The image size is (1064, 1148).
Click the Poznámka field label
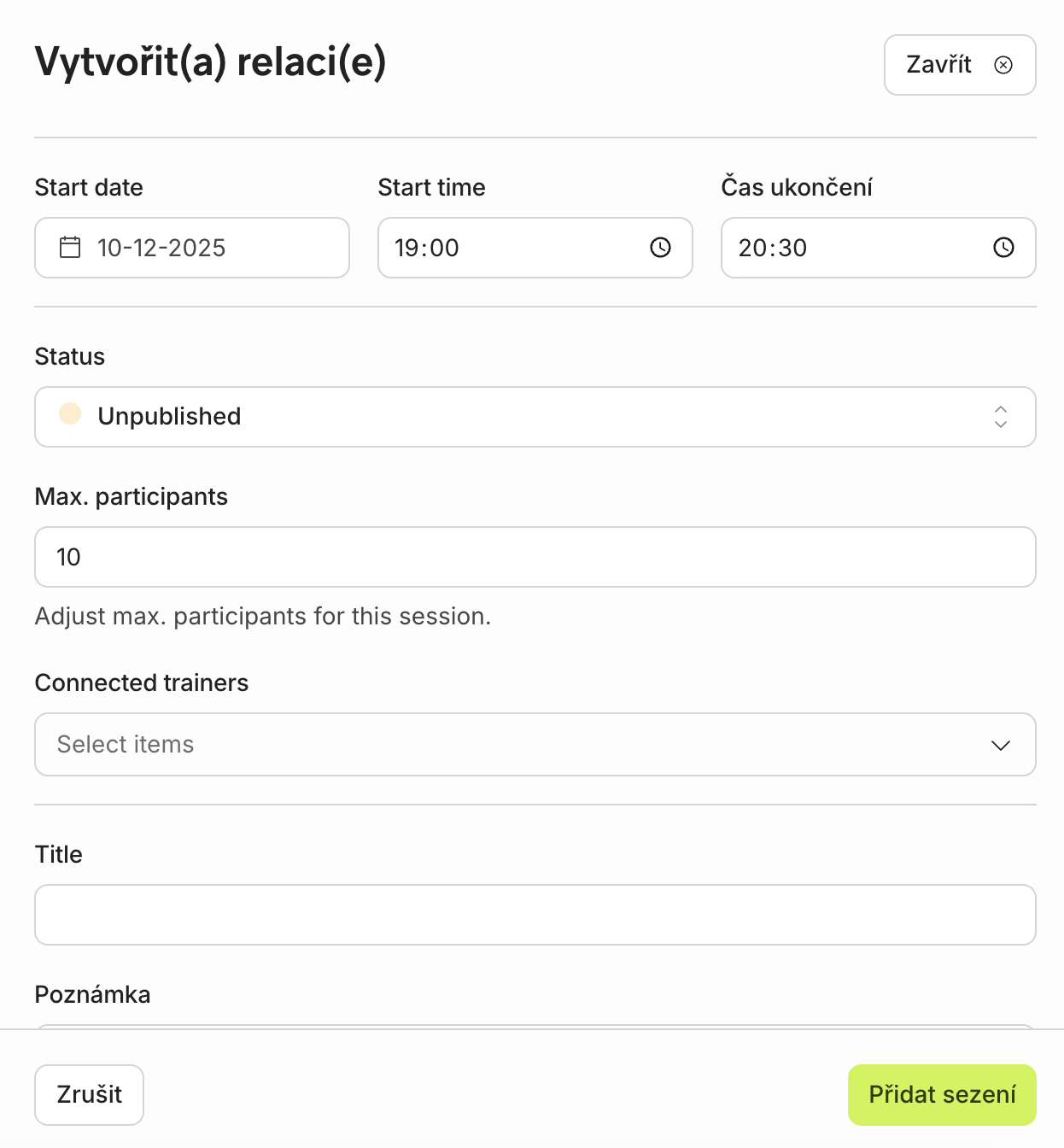point(92,994)
